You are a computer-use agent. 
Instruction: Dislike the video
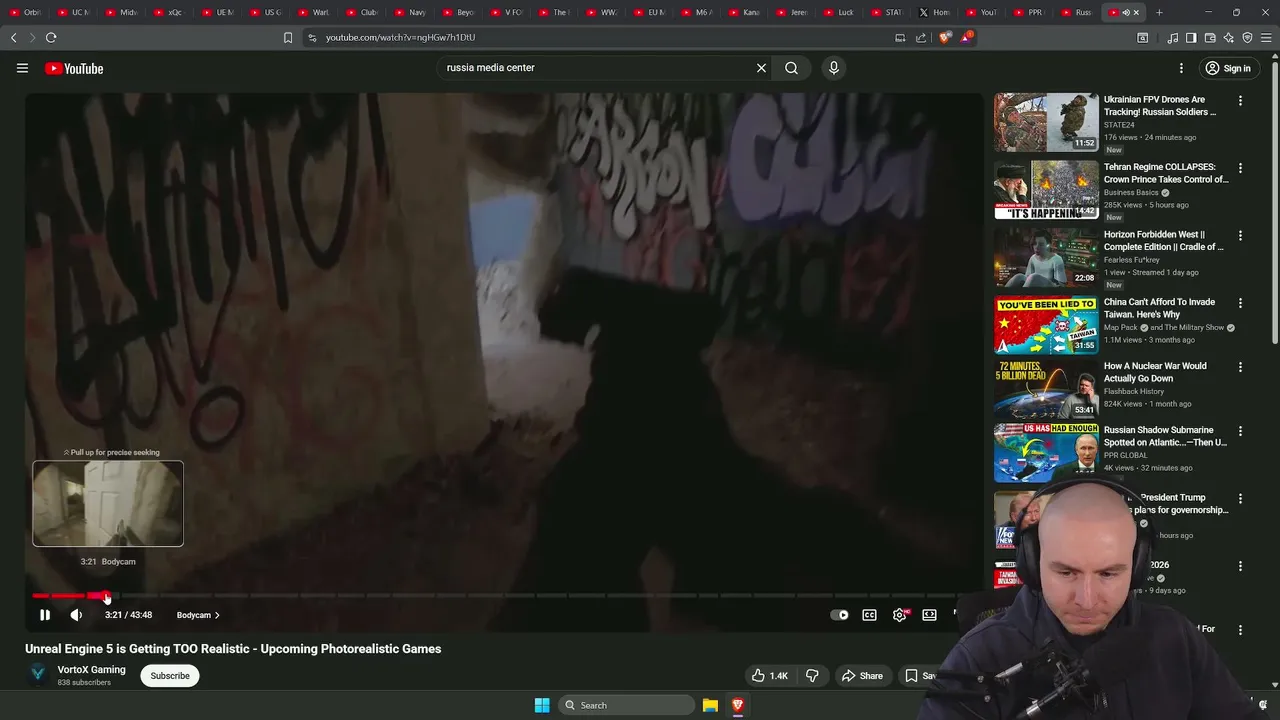point(812,676)
